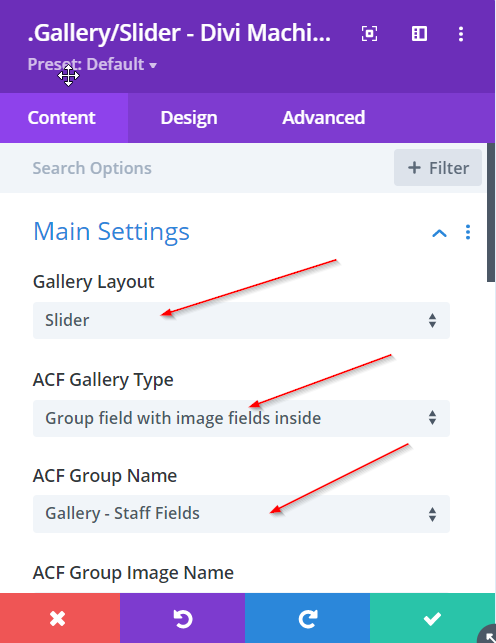Toggle the sidebar snap layout icon
This screenshot has height=643, width=496.
pos(419,34)
